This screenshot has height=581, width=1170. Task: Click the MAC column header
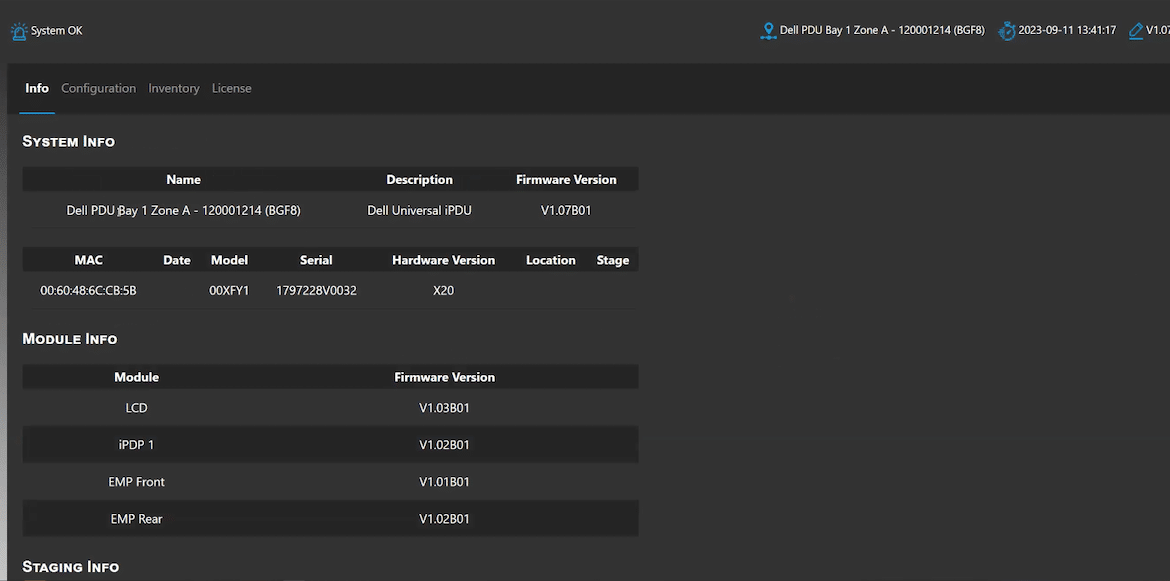[89, 260]
